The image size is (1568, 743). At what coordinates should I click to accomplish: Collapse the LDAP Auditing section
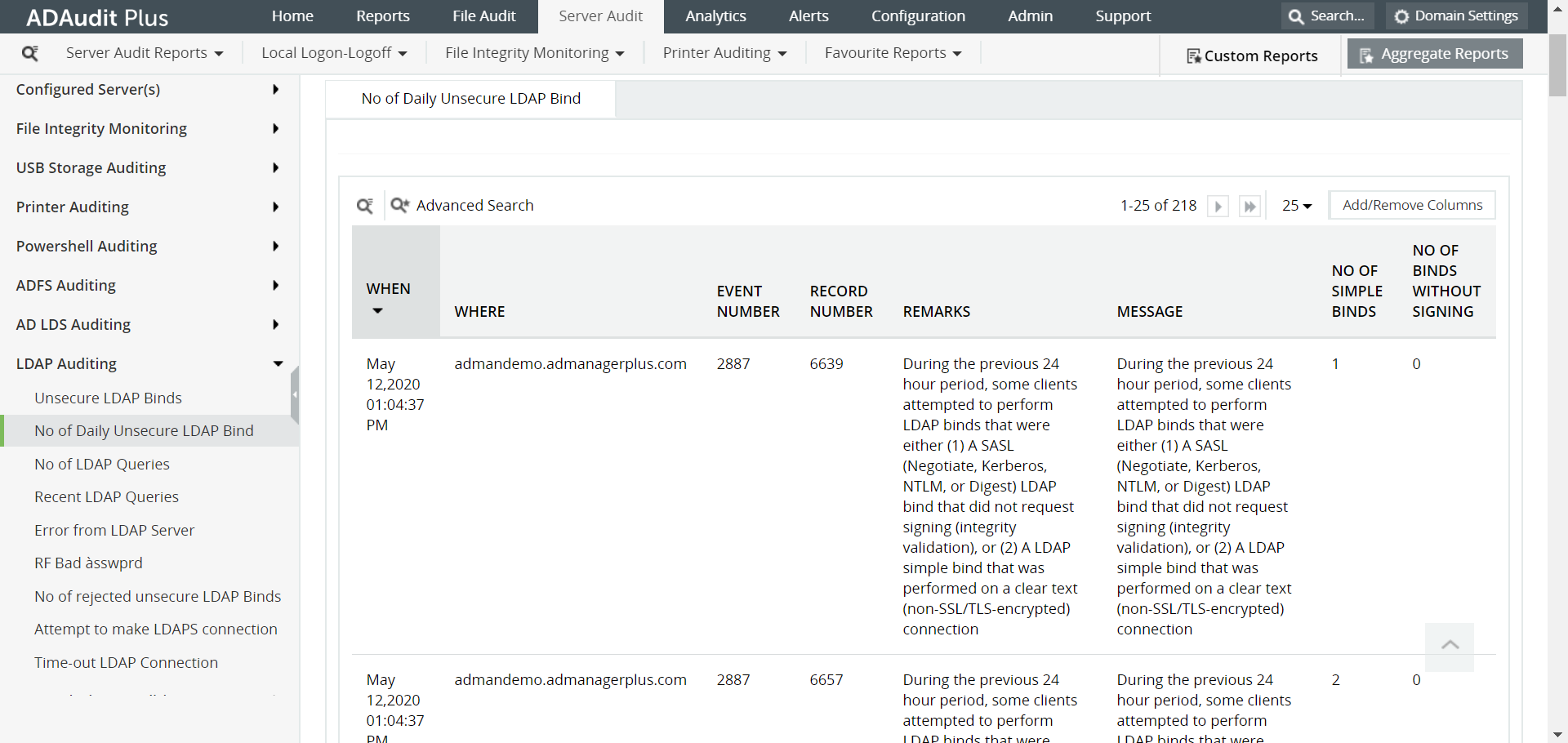pos(149,363)
